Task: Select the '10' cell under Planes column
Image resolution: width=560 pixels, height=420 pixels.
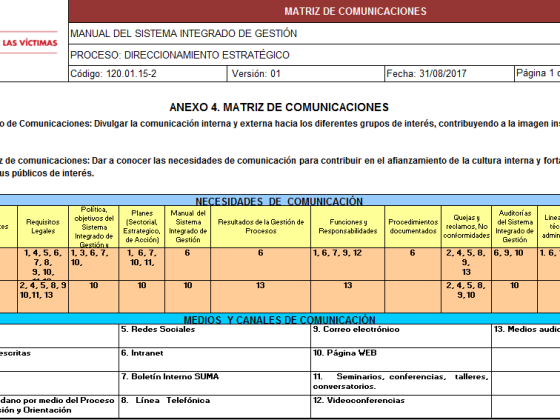Action: [142, 296]
